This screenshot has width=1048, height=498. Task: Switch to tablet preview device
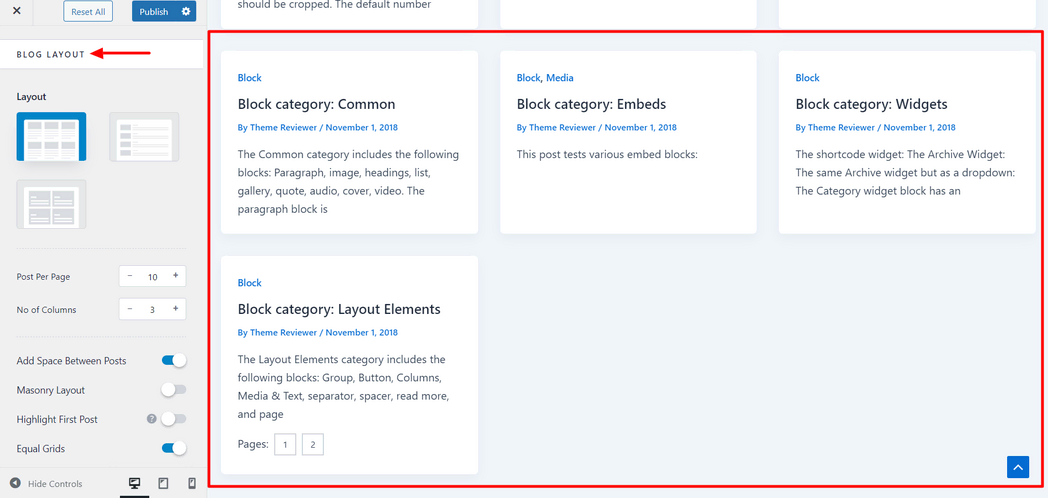pos(163,483)
